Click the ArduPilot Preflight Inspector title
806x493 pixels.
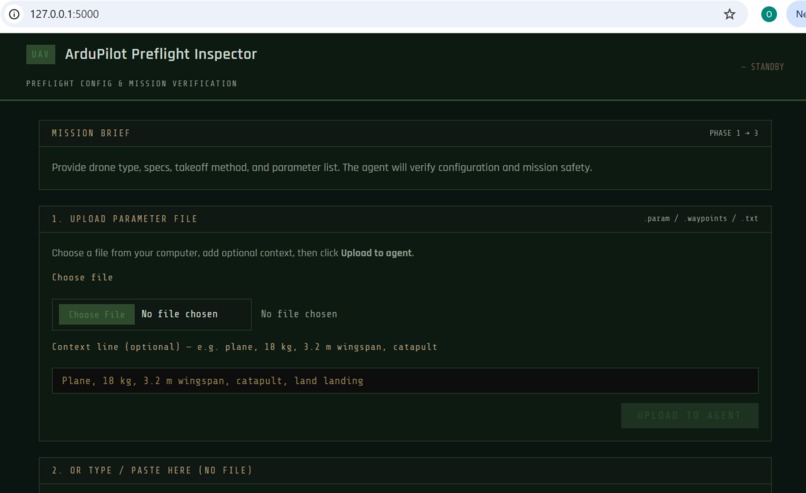tap(161, 54)
